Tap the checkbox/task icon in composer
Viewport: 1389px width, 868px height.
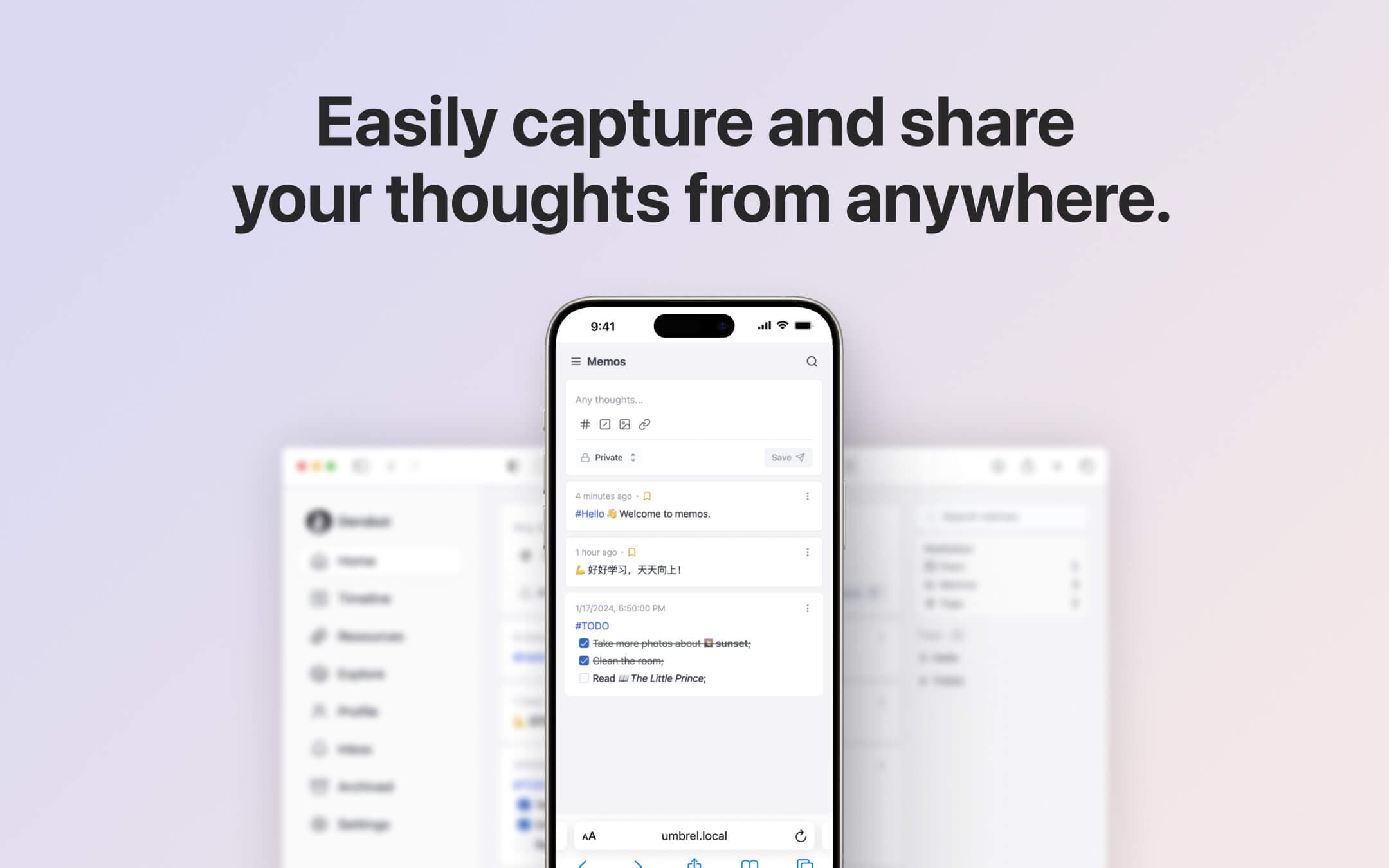pos(604,424)
